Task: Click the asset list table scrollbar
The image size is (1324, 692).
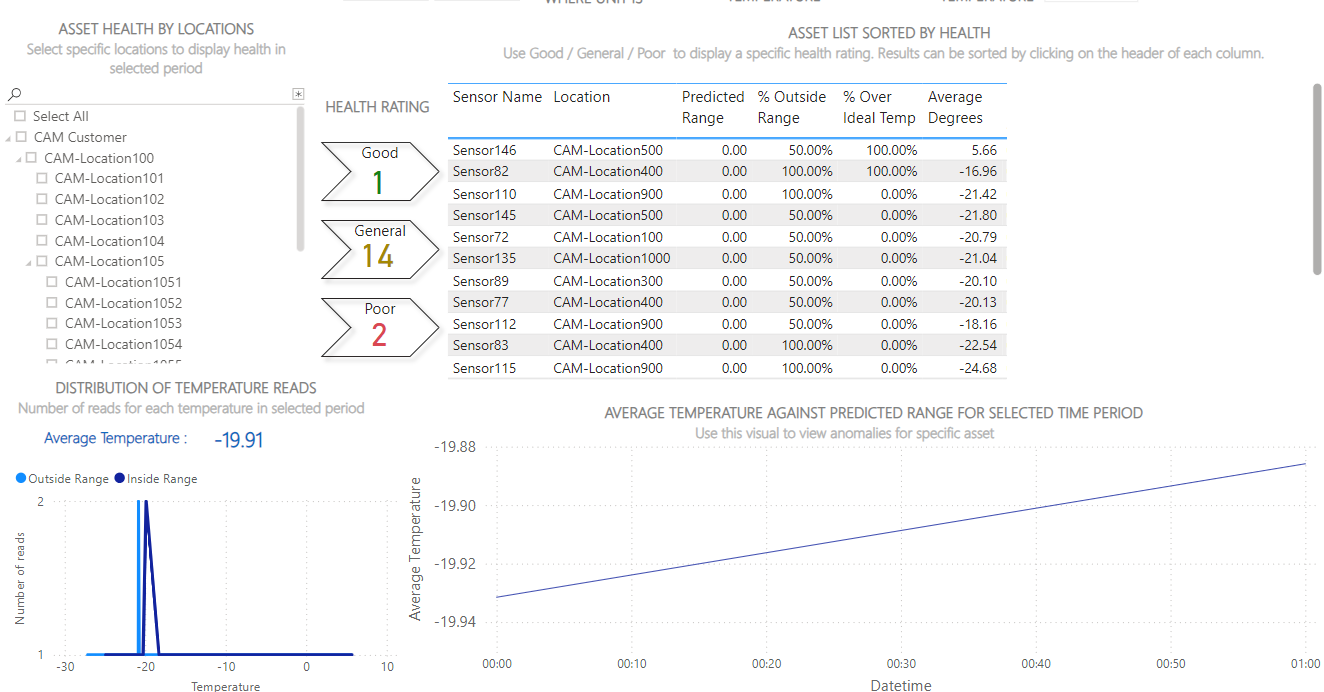Action: (x=1317, y=178)
